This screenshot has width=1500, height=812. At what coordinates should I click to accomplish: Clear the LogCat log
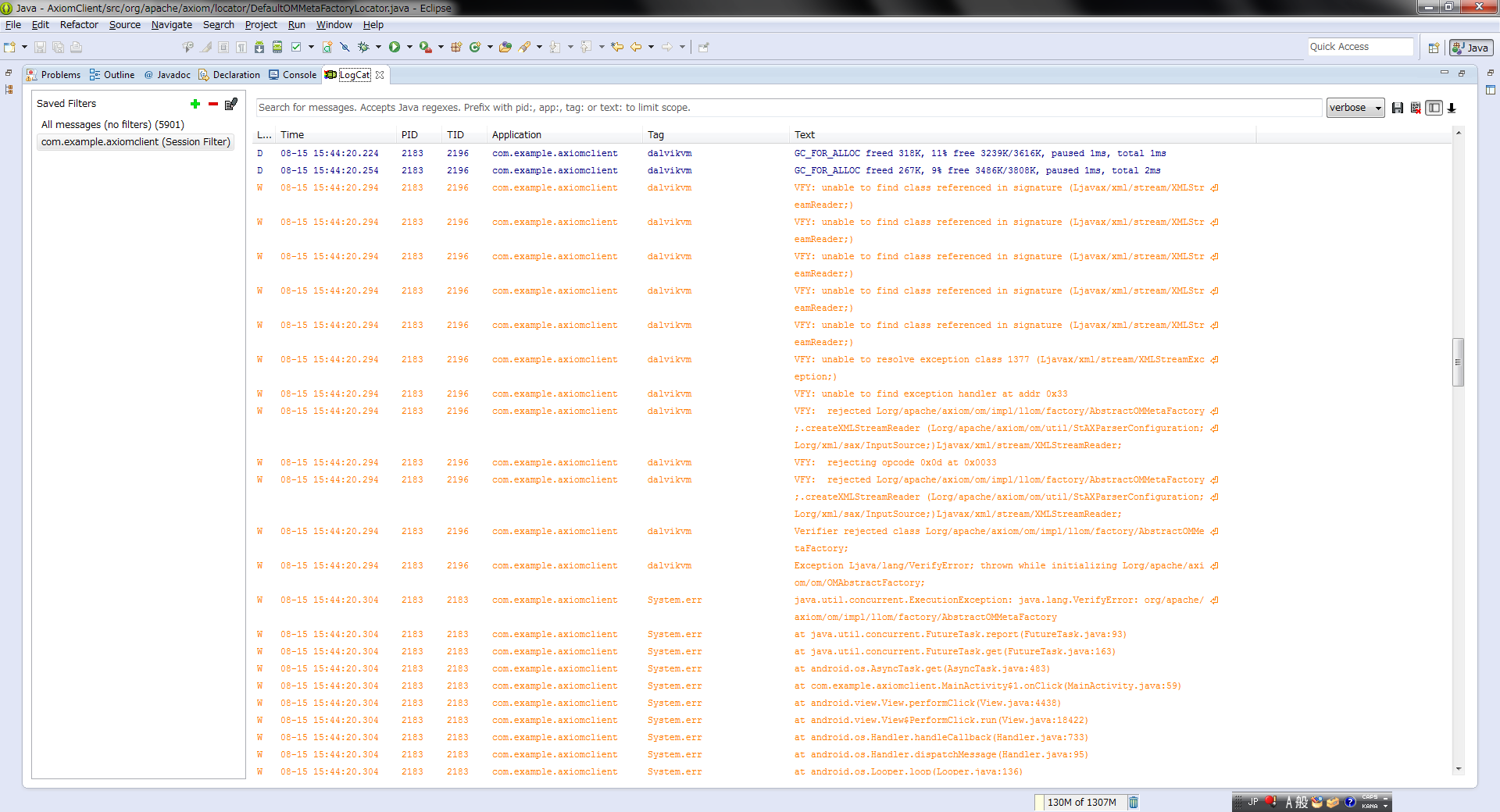pyautogui.click(x=1416, y=108)
